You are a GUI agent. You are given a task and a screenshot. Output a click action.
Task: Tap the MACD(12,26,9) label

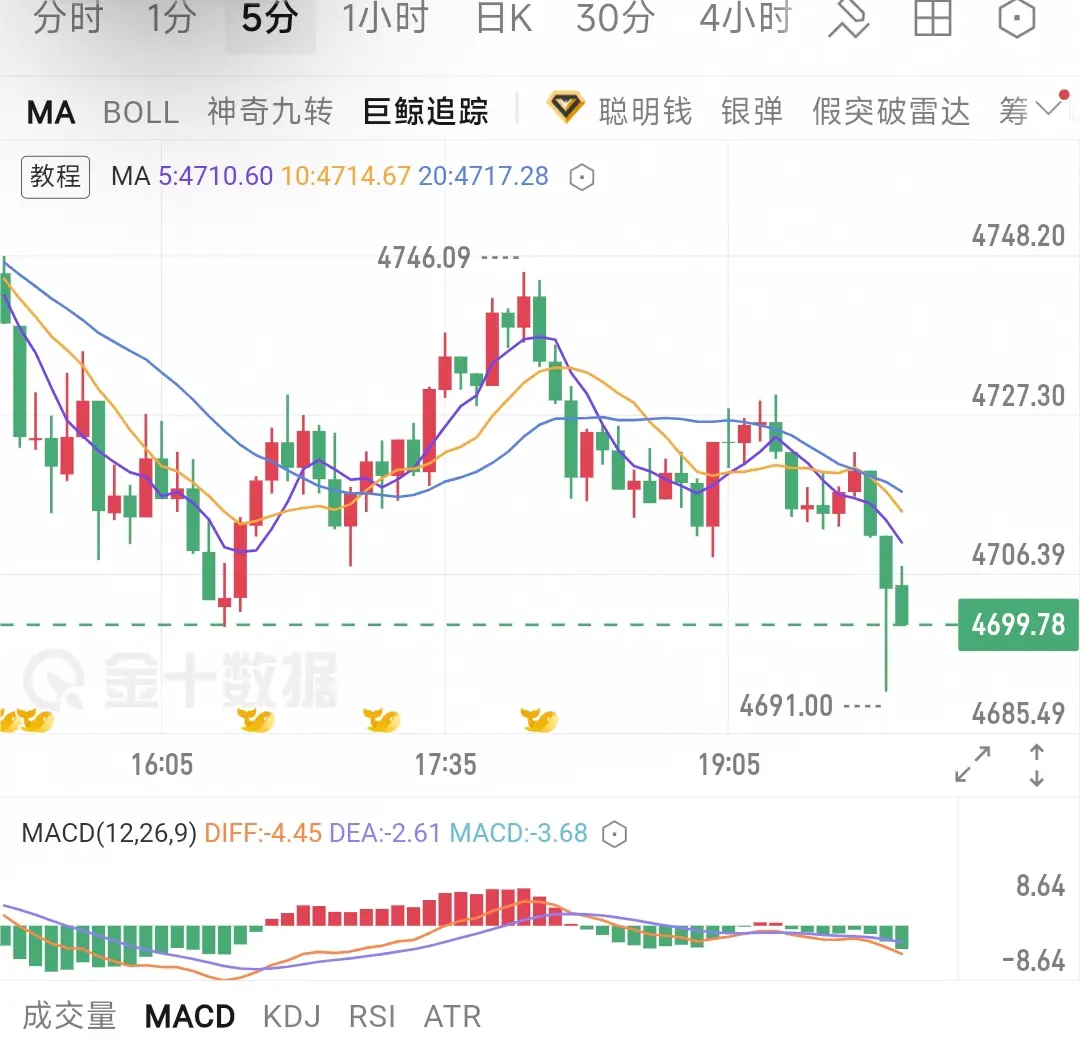(110, 833)
